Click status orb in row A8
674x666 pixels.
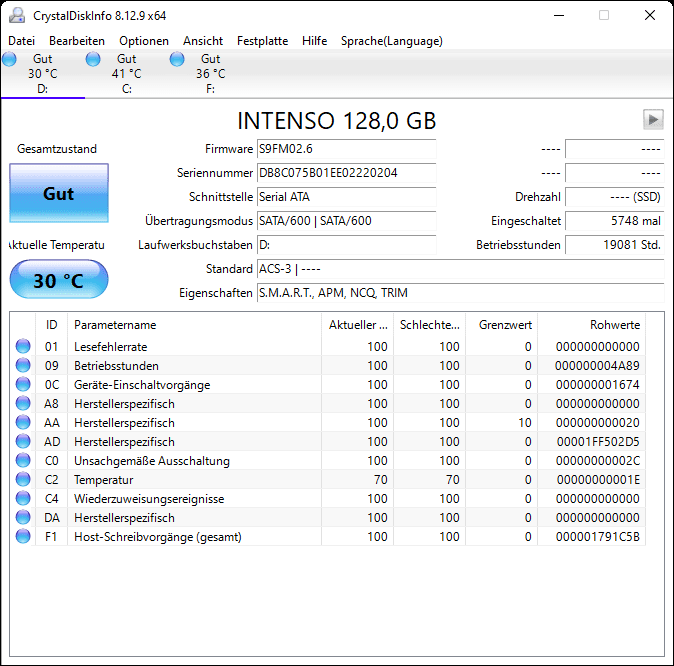23,403
